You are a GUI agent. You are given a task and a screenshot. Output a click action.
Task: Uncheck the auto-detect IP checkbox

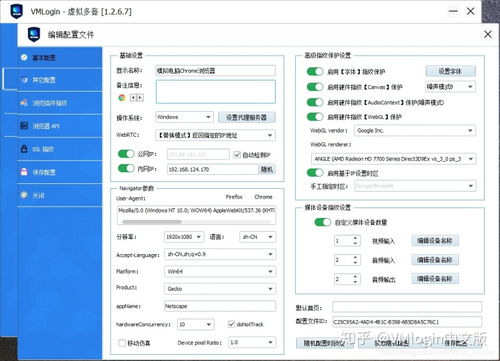click(x=237, y=155)
